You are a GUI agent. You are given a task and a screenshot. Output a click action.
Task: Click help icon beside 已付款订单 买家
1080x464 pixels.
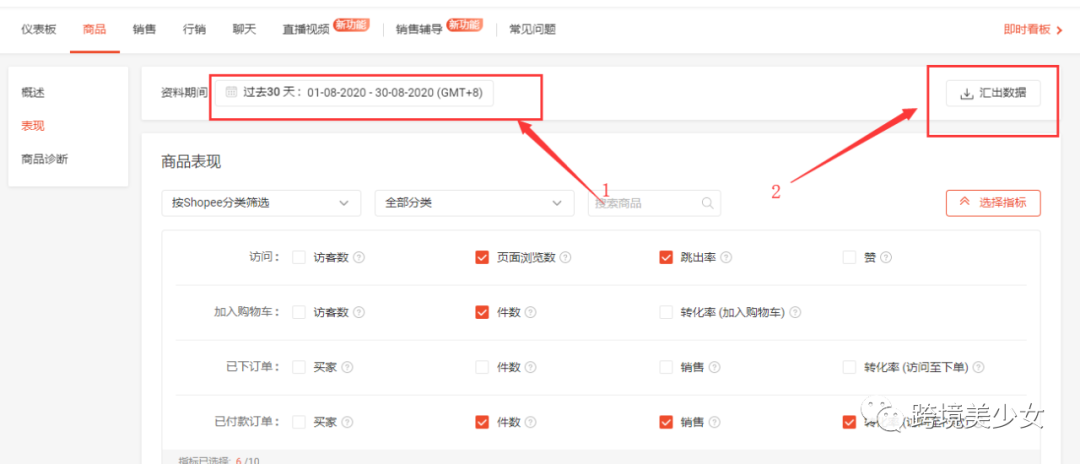347,422
